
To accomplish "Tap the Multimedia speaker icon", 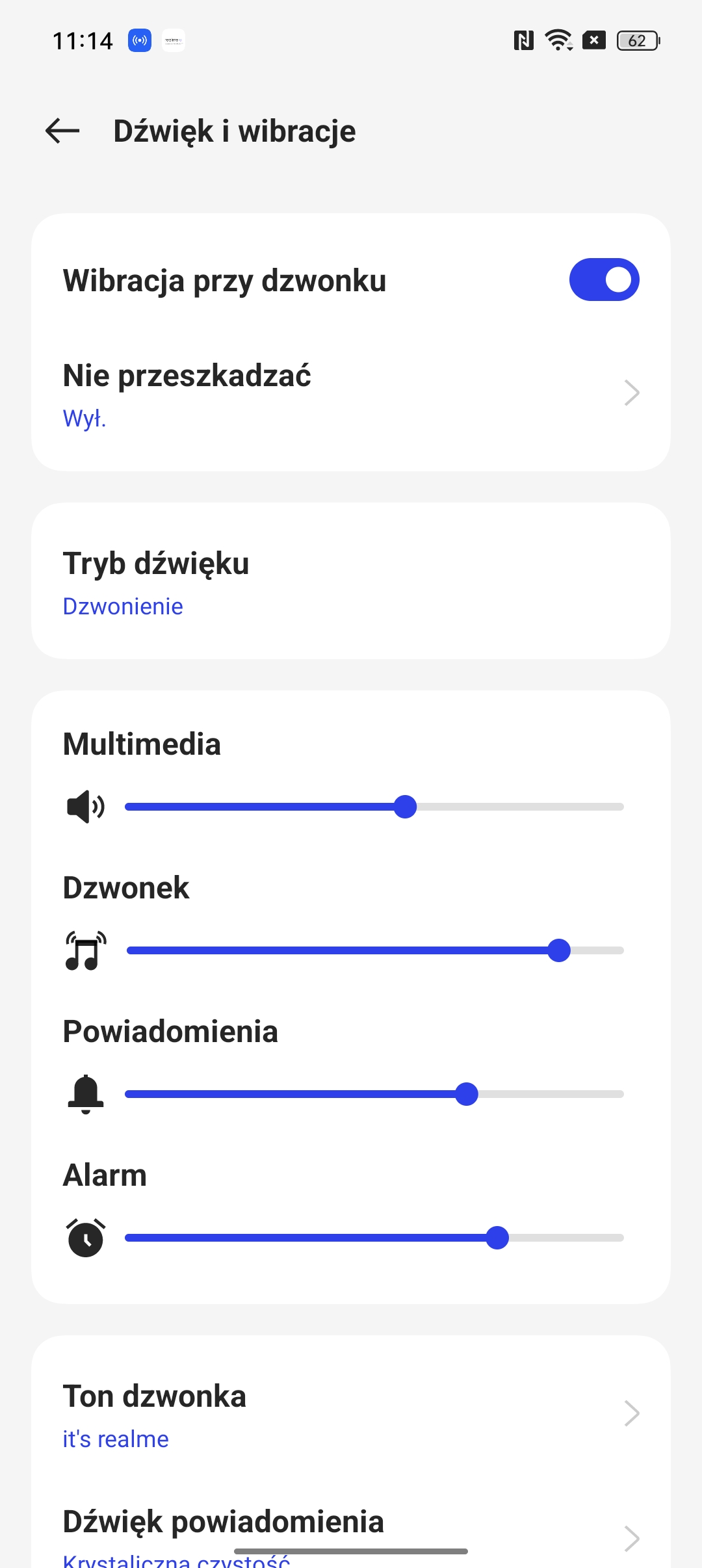I will [86, 807].
